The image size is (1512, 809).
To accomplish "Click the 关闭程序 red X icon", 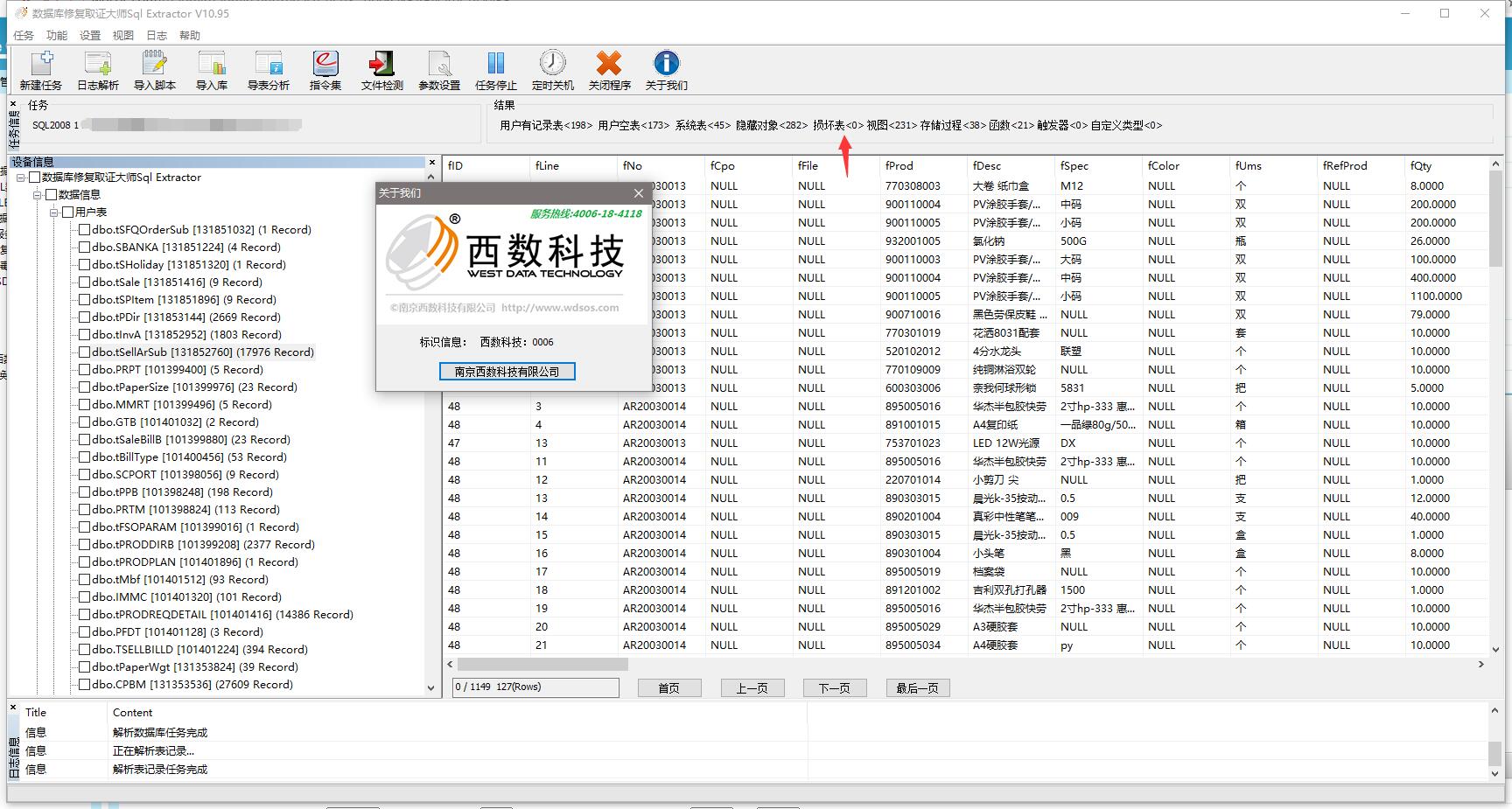I will (x=610, y=70).
